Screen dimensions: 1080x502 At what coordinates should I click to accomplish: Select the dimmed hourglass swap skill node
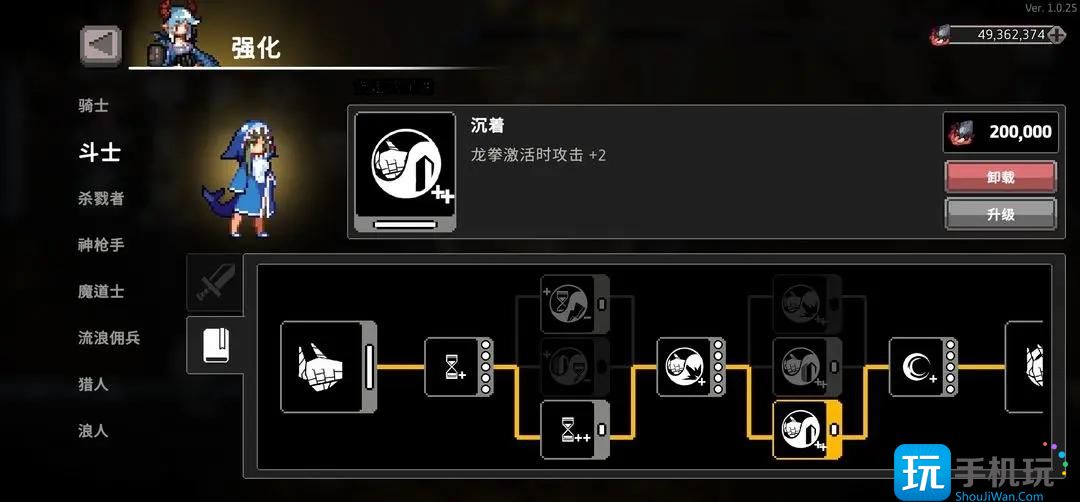pos(575,304)
